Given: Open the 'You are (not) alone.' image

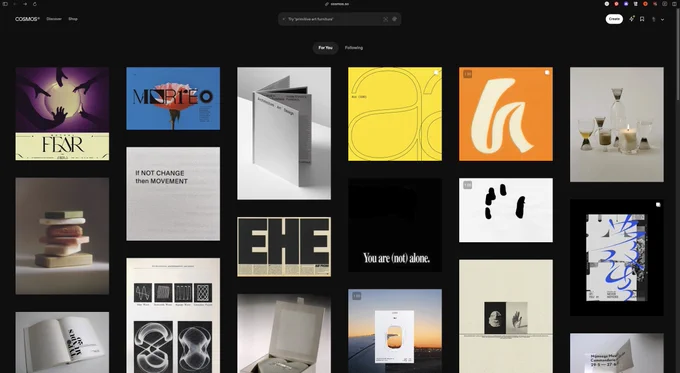Looking at the screenshot, I should point(395,225).
